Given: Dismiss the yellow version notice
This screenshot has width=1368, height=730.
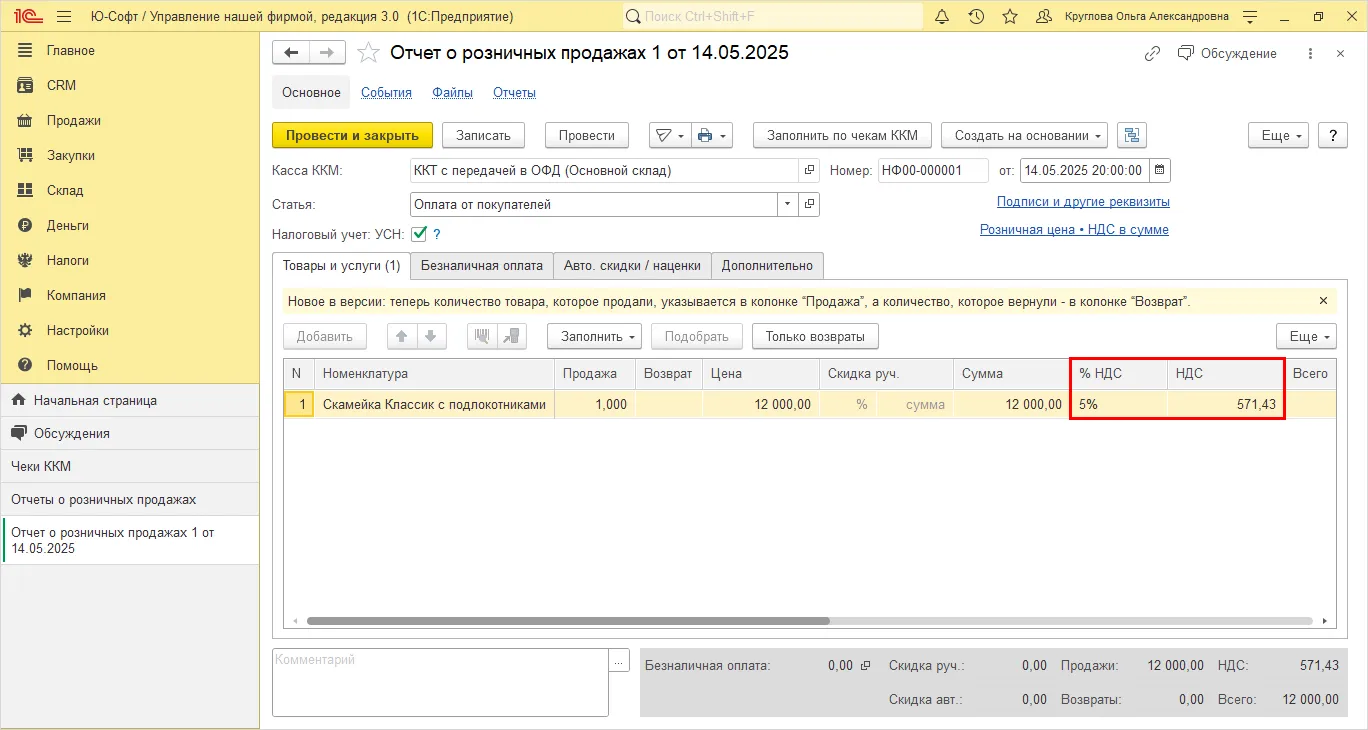Looking at the screenshot, I should (x=1323, y=300).
